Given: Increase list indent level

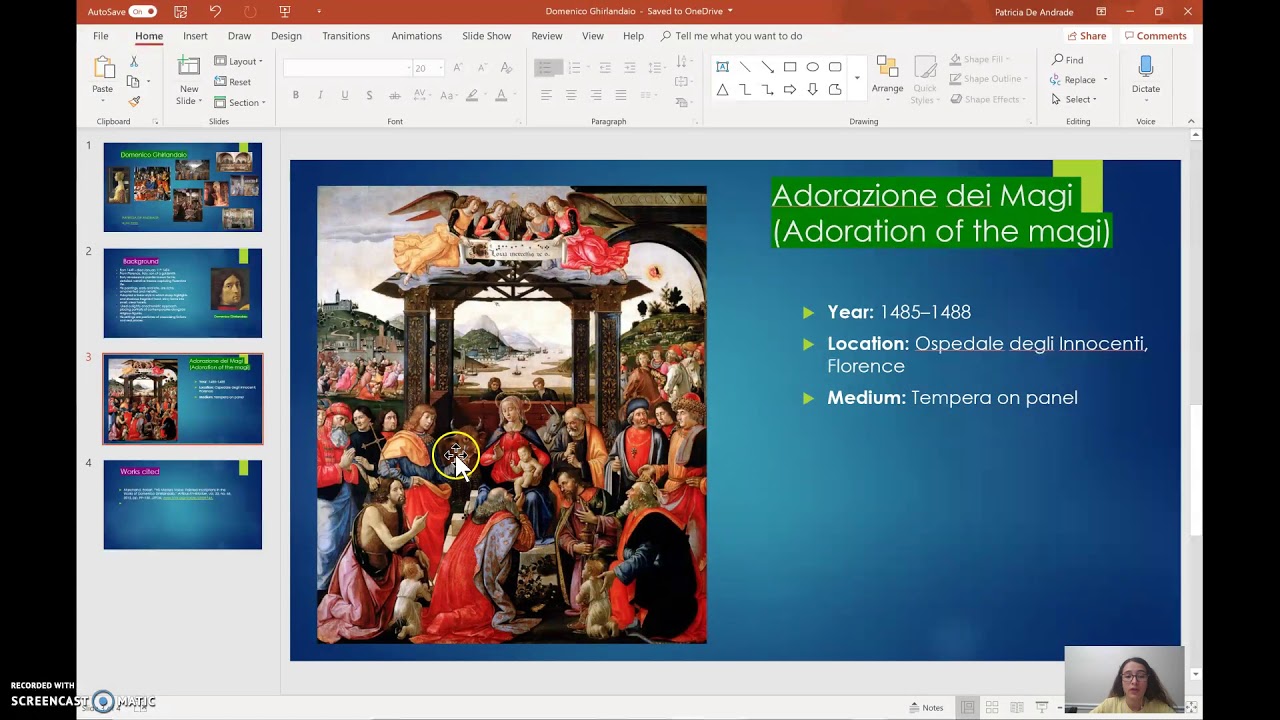Looking at the screenshot, I should (629, 67).
